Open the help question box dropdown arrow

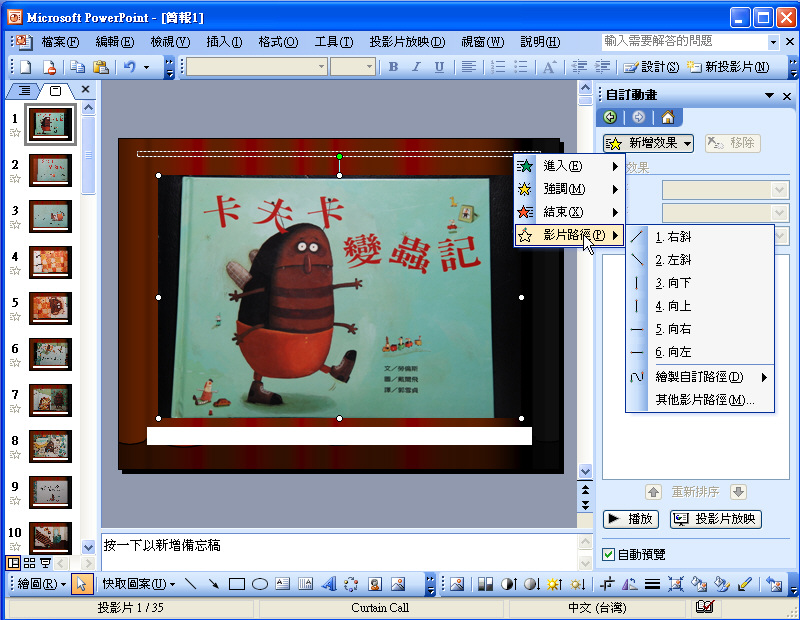(773, 42)
